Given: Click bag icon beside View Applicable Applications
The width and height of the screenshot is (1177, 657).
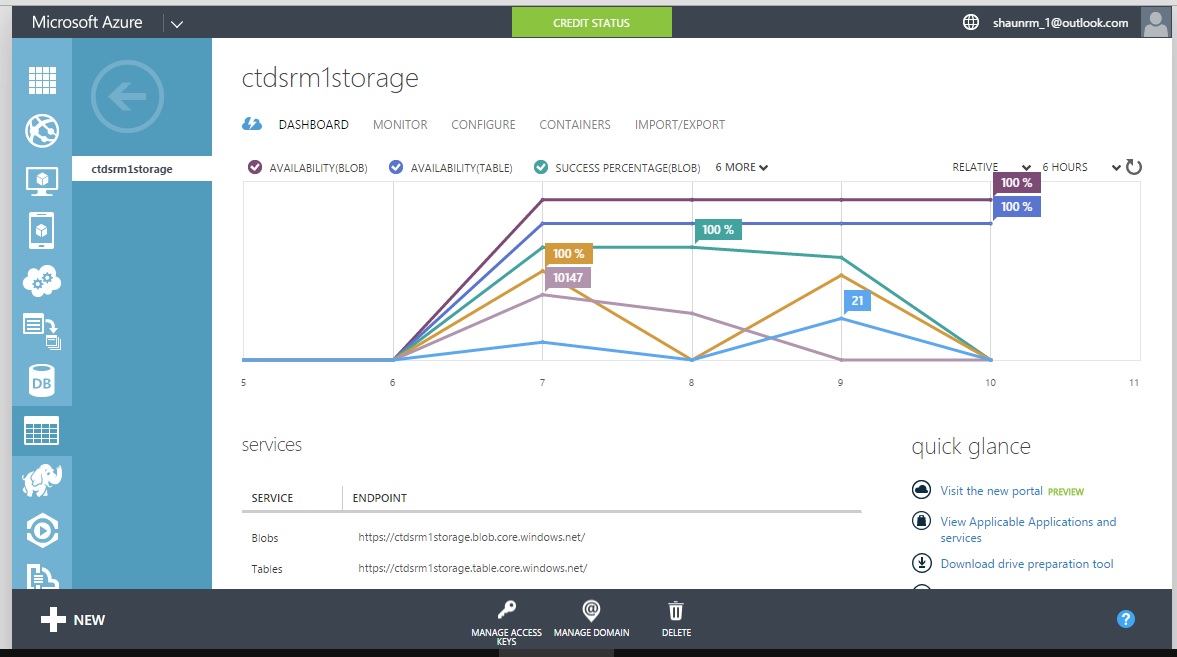Looking at the screenshot, I should [x=921, y=520].
